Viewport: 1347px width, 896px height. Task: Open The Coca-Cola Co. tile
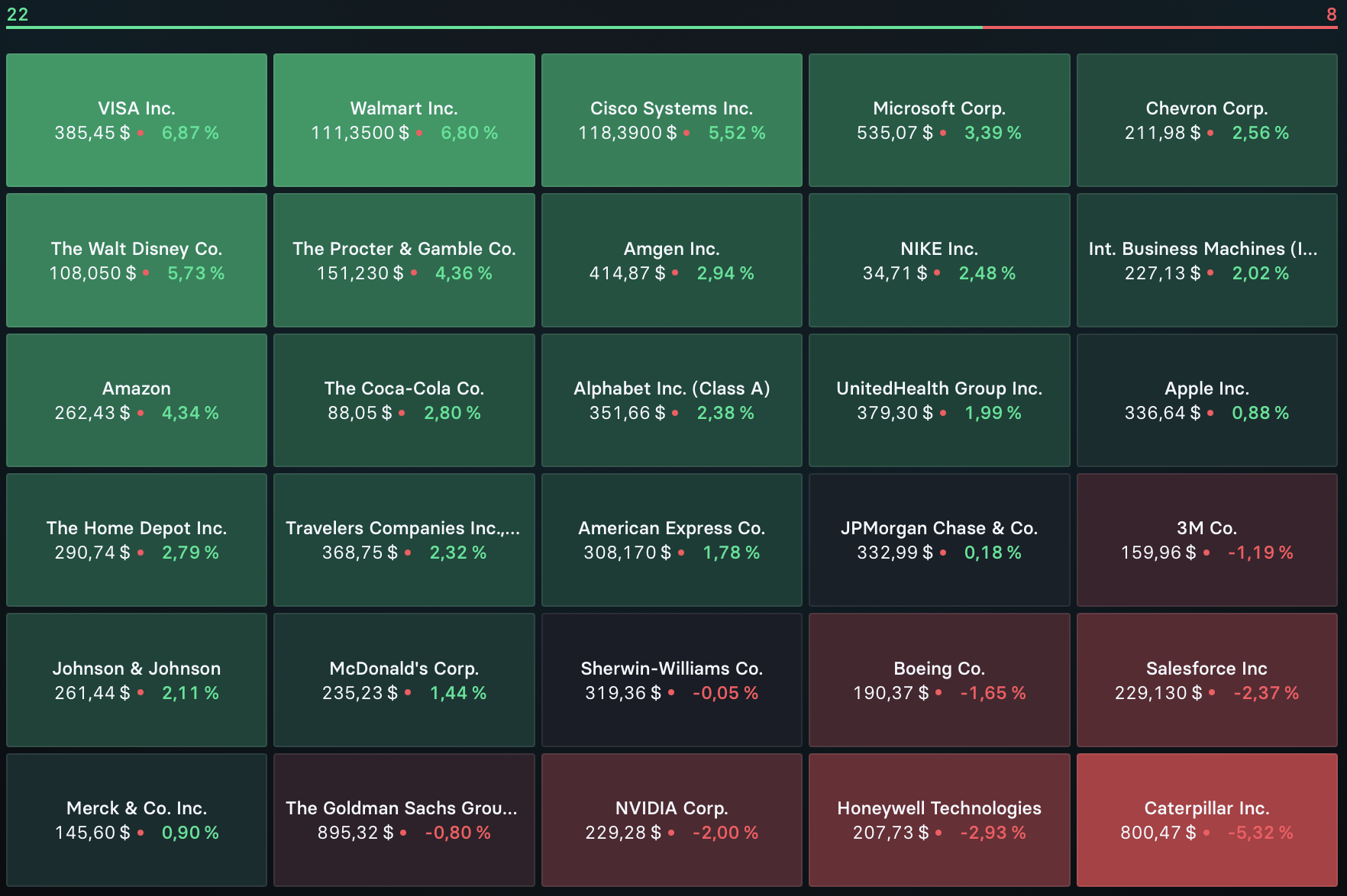pos(404,400)
